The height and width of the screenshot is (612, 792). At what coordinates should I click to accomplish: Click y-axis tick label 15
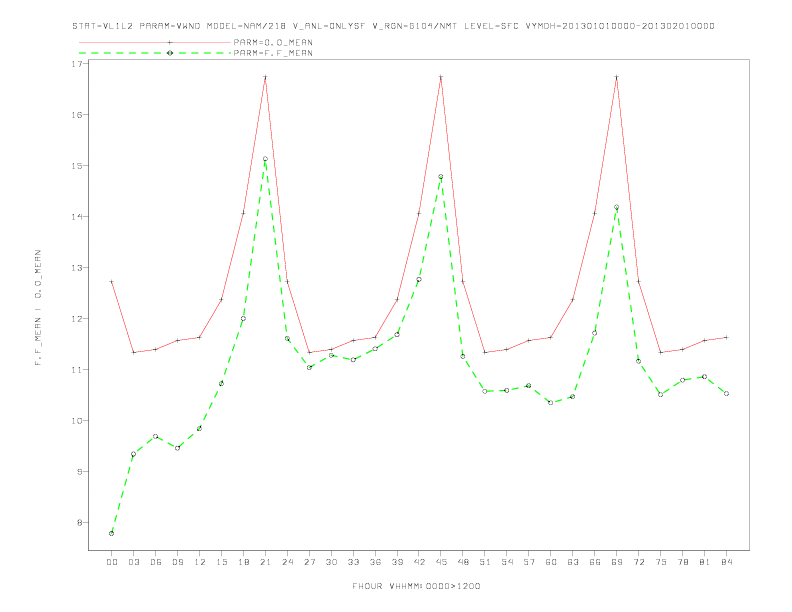77,166
